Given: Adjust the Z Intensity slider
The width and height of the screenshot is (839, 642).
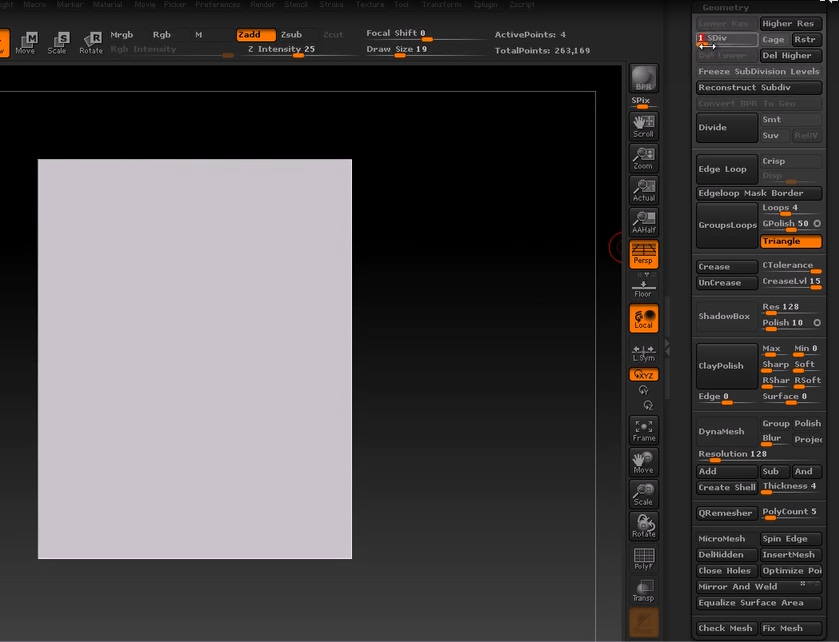Looking at the screenshot, I should point(298,50).
